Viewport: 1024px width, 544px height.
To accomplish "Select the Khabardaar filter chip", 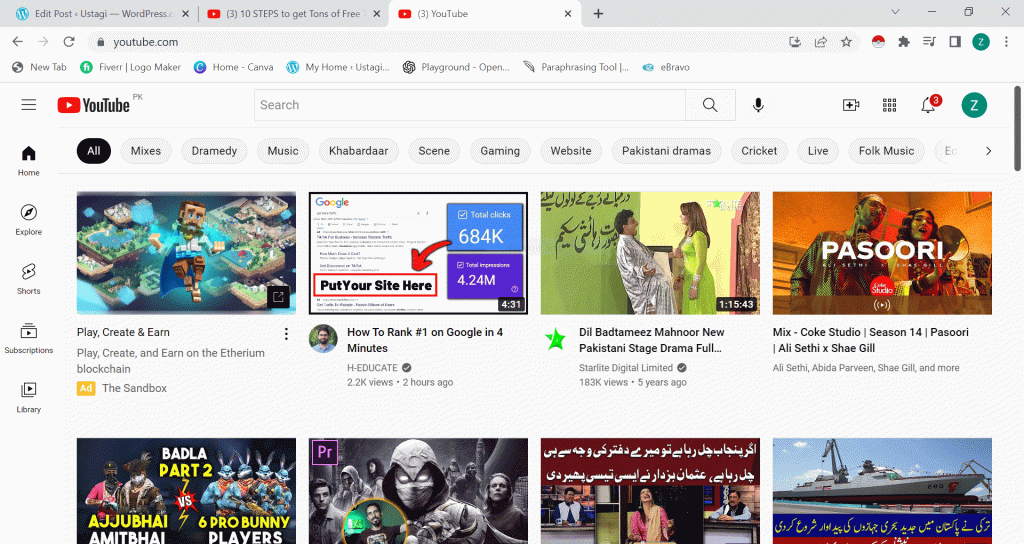I will tap(359, 151).
